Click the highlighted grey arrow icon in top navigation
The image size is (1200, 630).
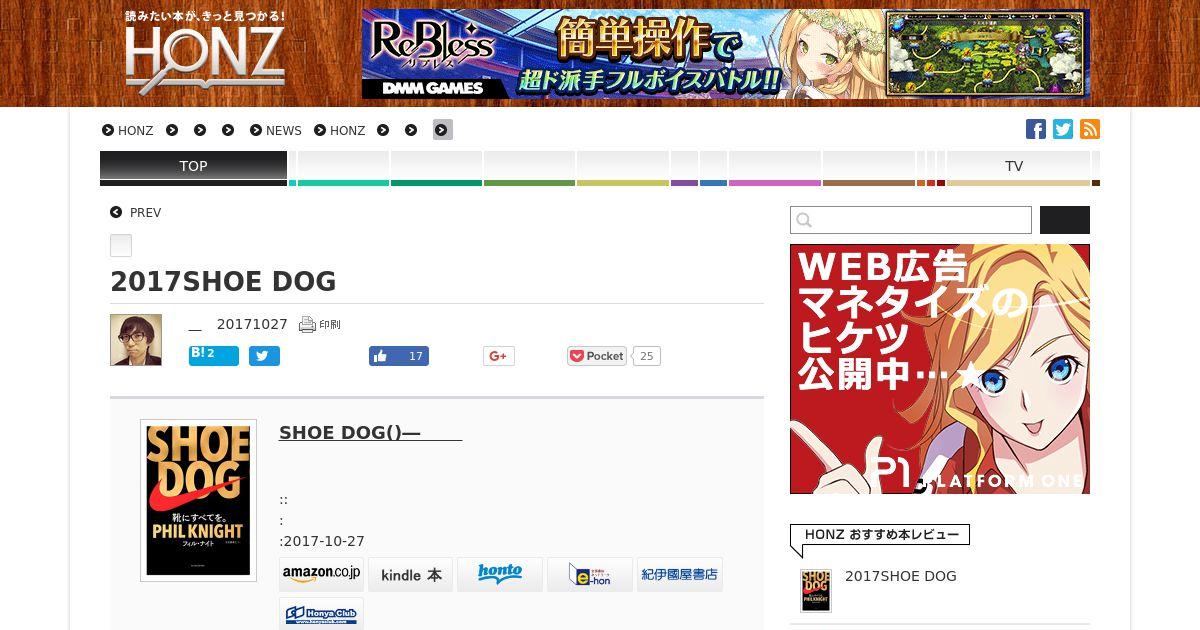pos(442,130)
